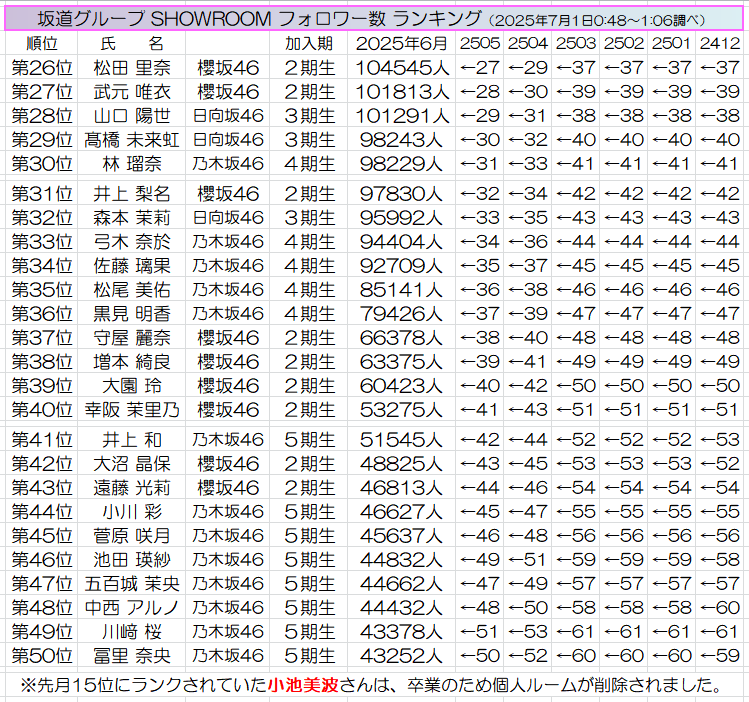Click the name 小川 彩

(x=132, y=511)
